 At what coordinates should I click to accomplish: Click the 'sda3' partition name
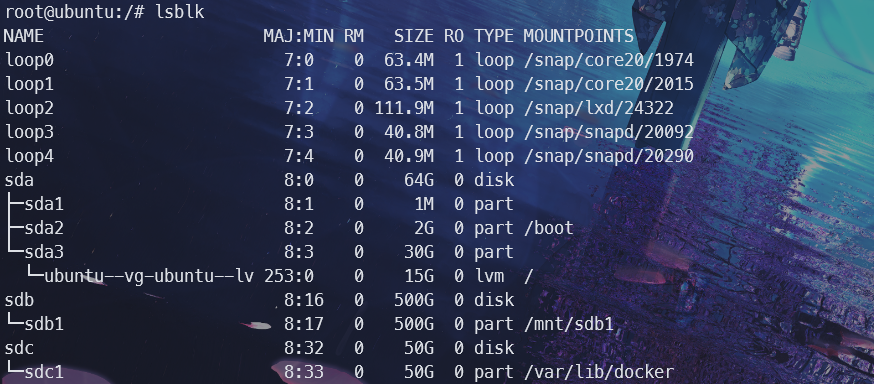tap(44, 252)
